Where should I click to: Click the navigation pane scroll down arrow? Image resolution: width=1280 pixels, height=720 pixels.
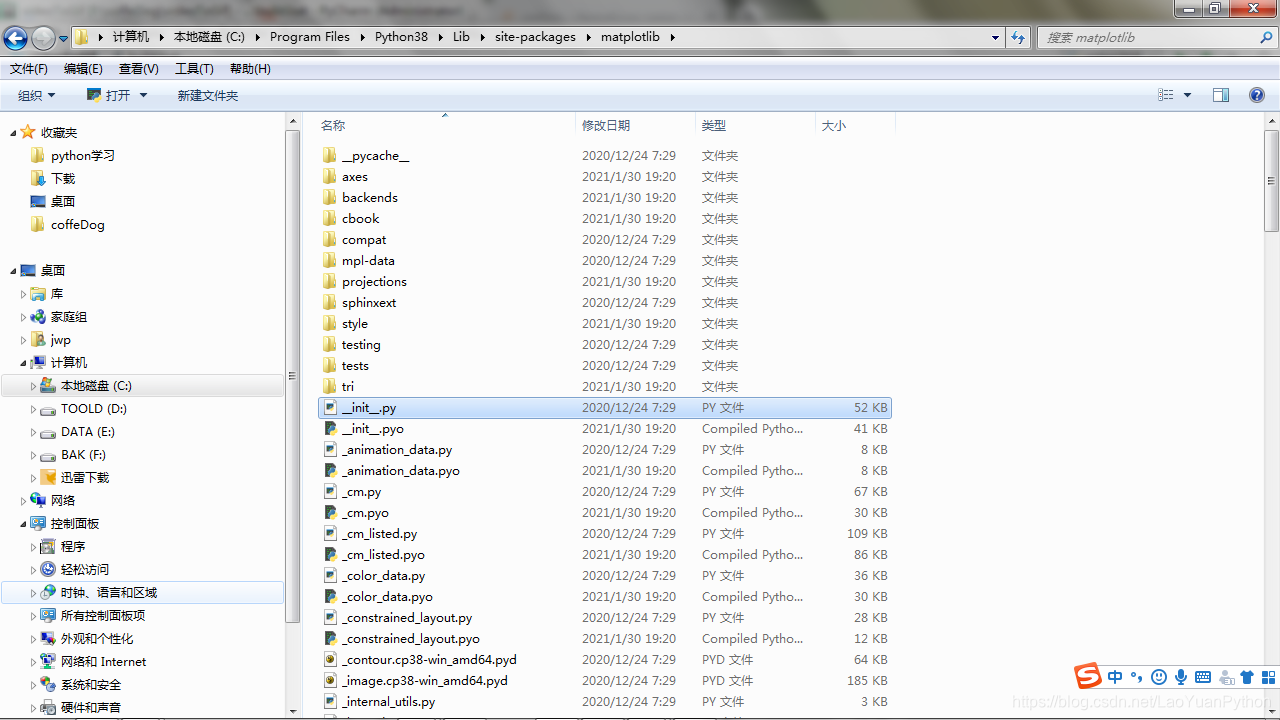pyautogui.click(x=293, y=711)
